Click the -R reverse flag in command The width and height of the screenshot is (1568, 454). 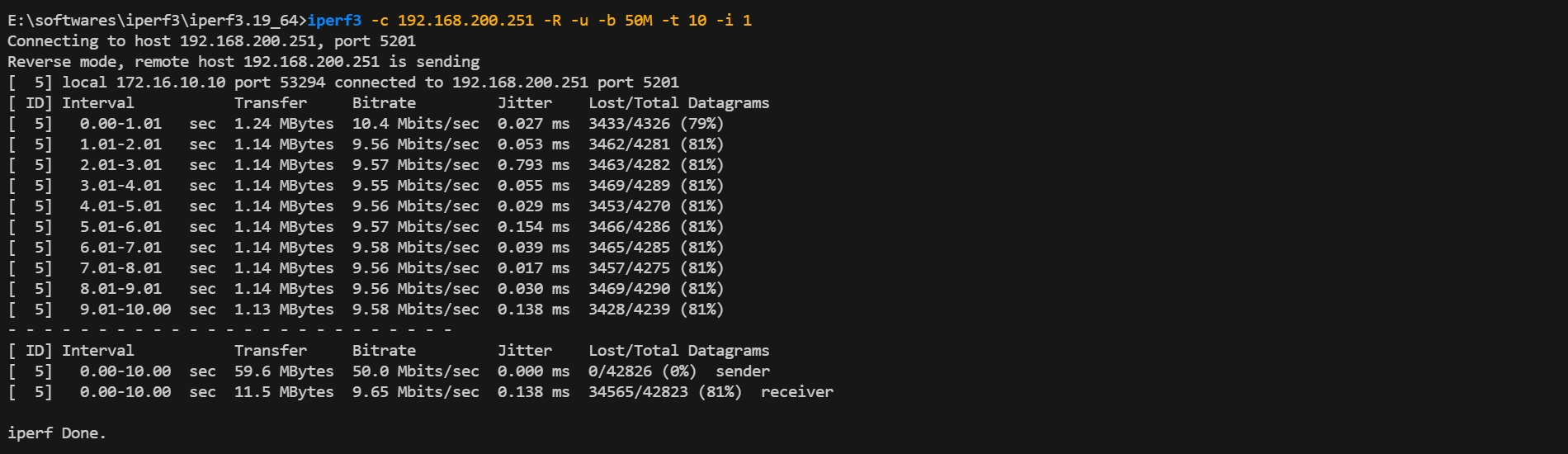coord(552,21)
